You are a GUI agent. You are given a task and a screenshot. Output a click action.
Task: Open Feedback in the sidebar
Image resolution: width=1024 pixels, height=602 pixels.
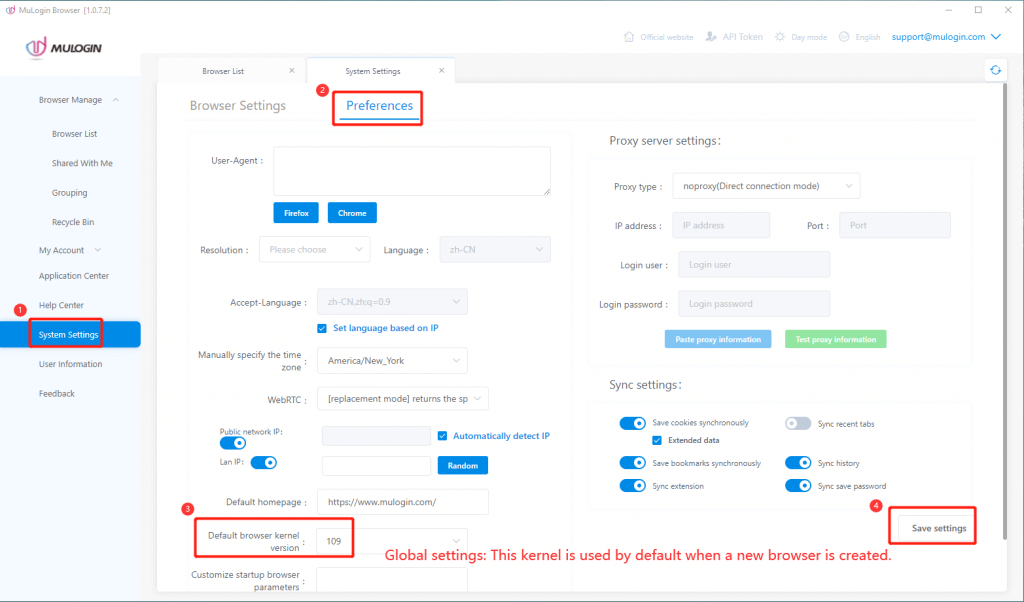[x=57, y=394]
